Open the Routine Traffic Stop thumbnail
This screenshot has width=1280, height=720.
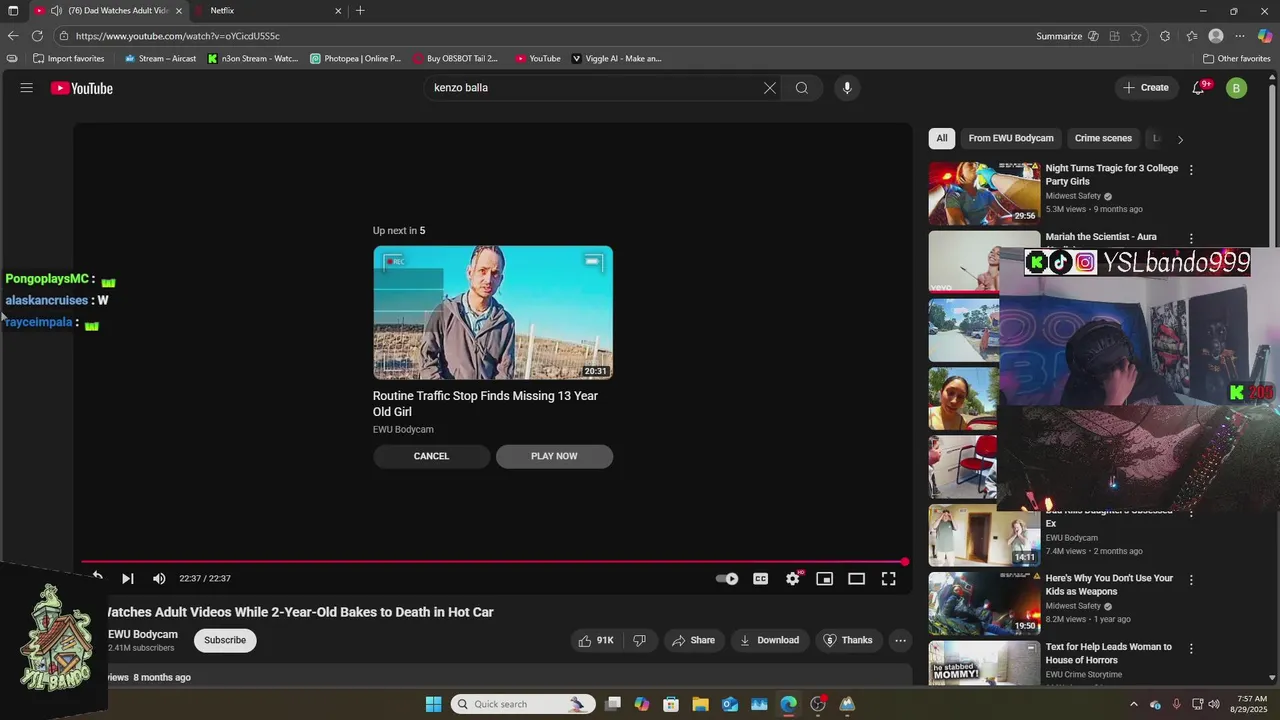(x=493, y=313)
